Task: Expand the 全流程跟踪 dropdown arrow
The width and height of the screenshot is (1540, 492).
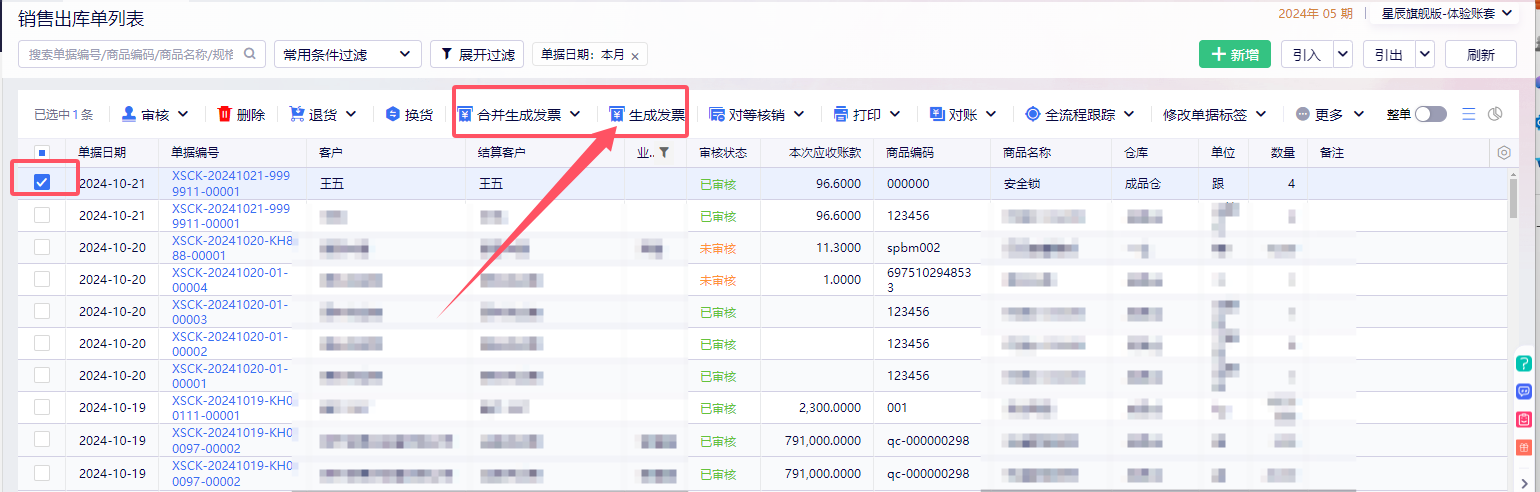Action: click(x=1128, y=114)
